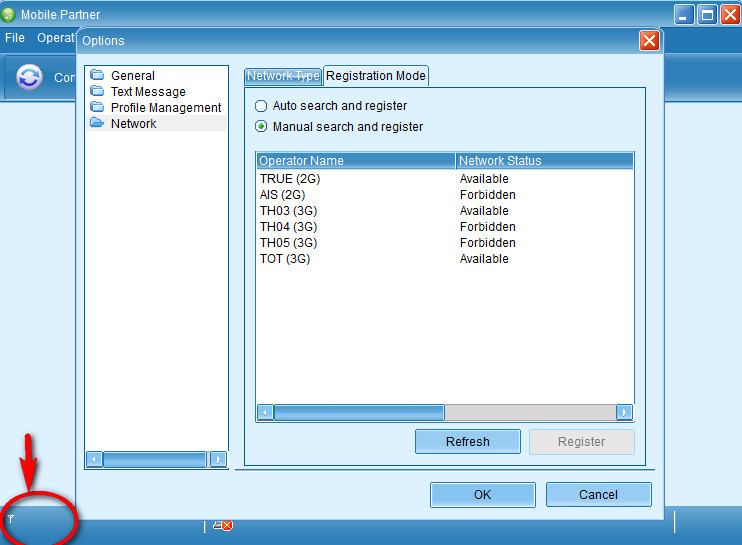Minimize the Mobile Partner window
This screenshot has width=742, height=545.
point(684,15)
